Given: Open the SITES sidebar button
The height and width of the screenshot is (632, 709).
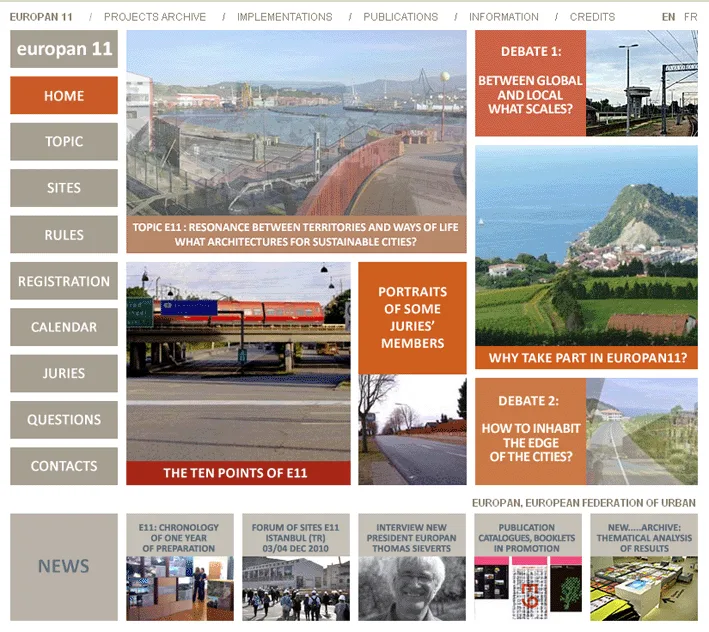Looking at the screenshot, I should pyautogui.click(x=64, y=188).
